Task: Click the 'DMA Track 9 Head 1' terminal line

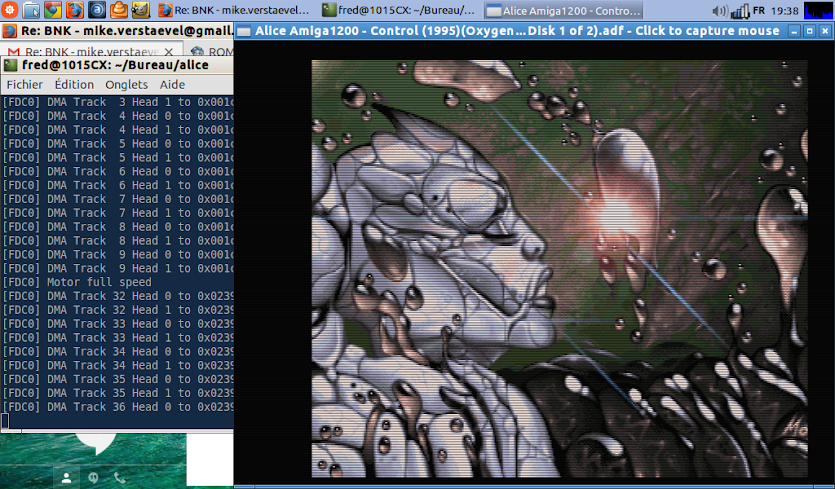Action: click(x=118, y=268)
